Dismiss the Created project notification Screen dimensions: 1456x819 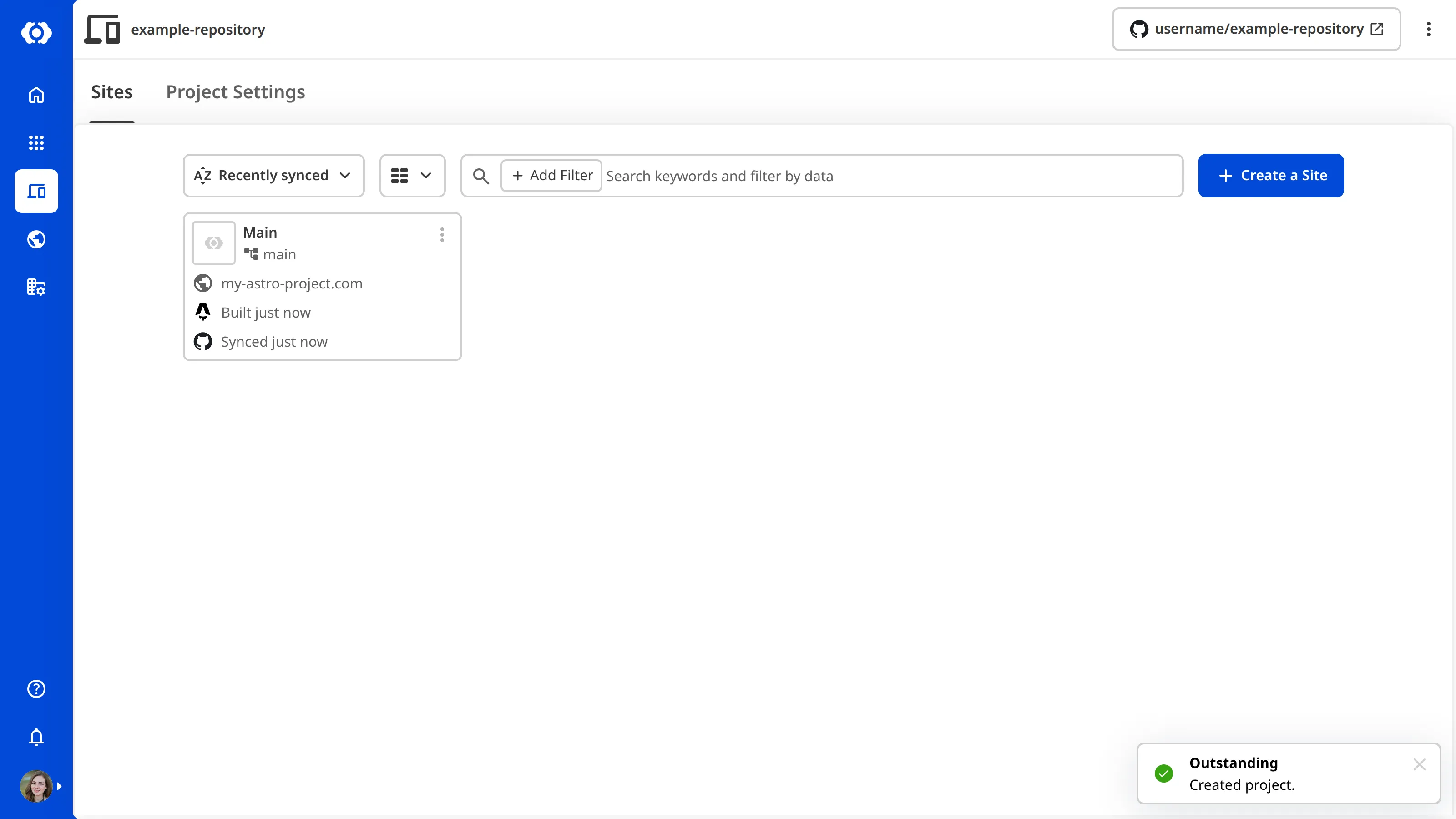click(1419, 764)
